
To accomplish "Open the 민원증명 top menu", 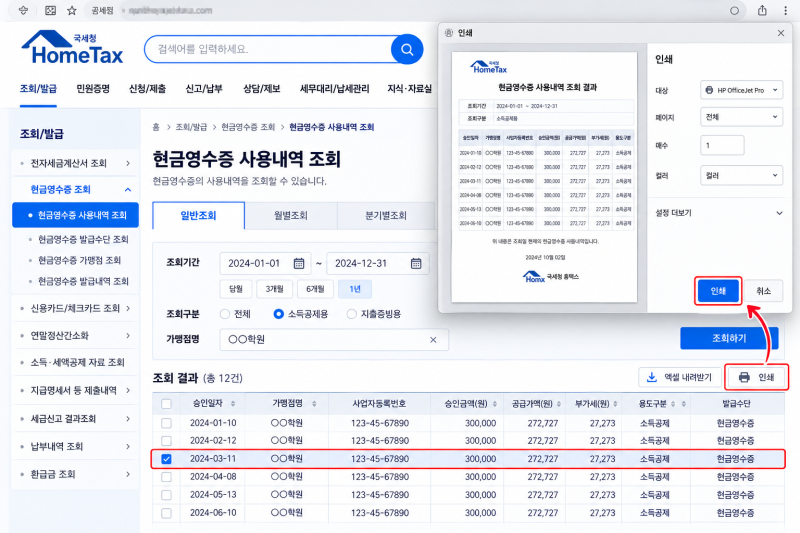I will 93,89.
